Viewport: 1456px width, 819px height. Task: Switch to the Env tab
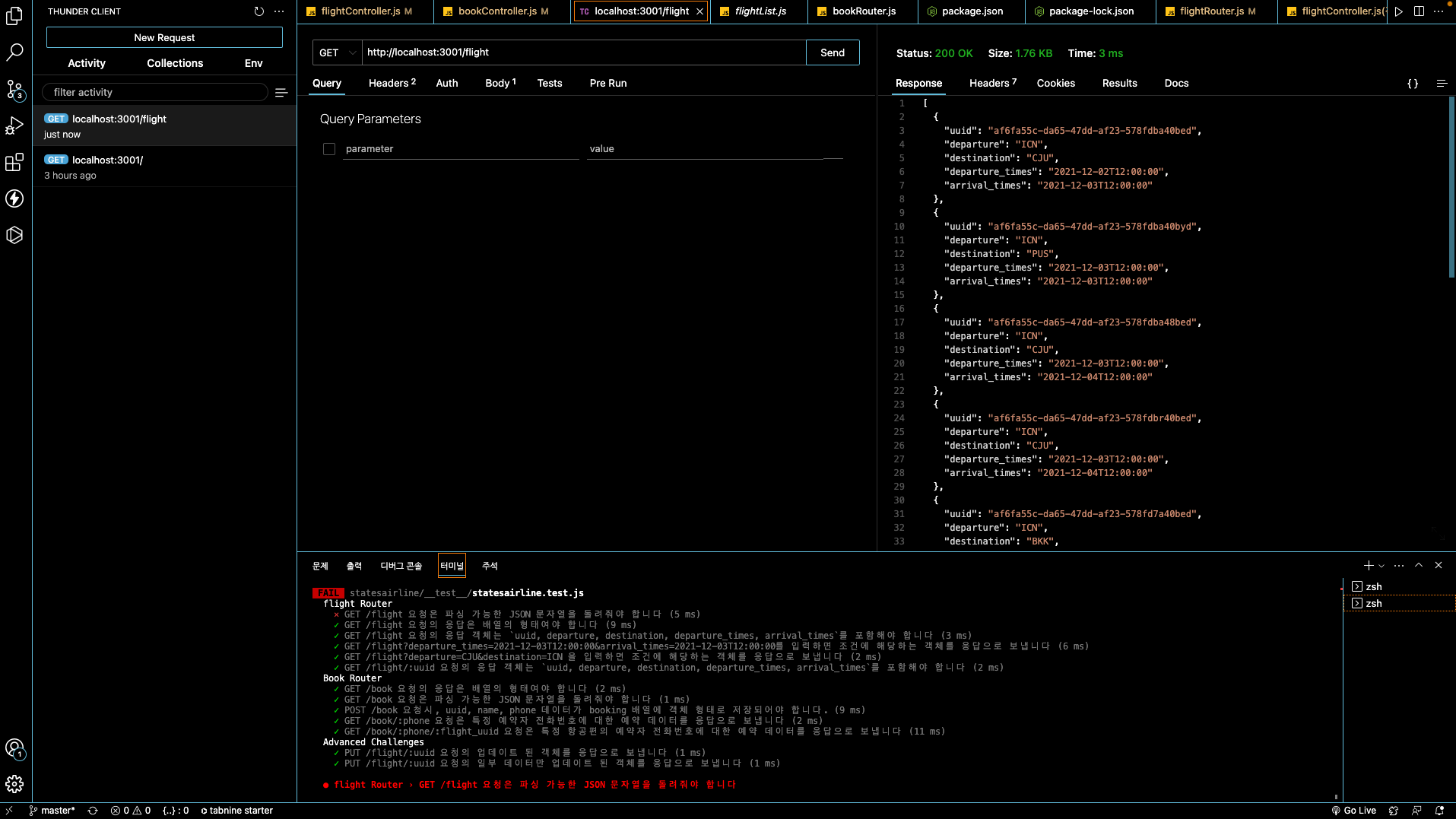(254, 63)
